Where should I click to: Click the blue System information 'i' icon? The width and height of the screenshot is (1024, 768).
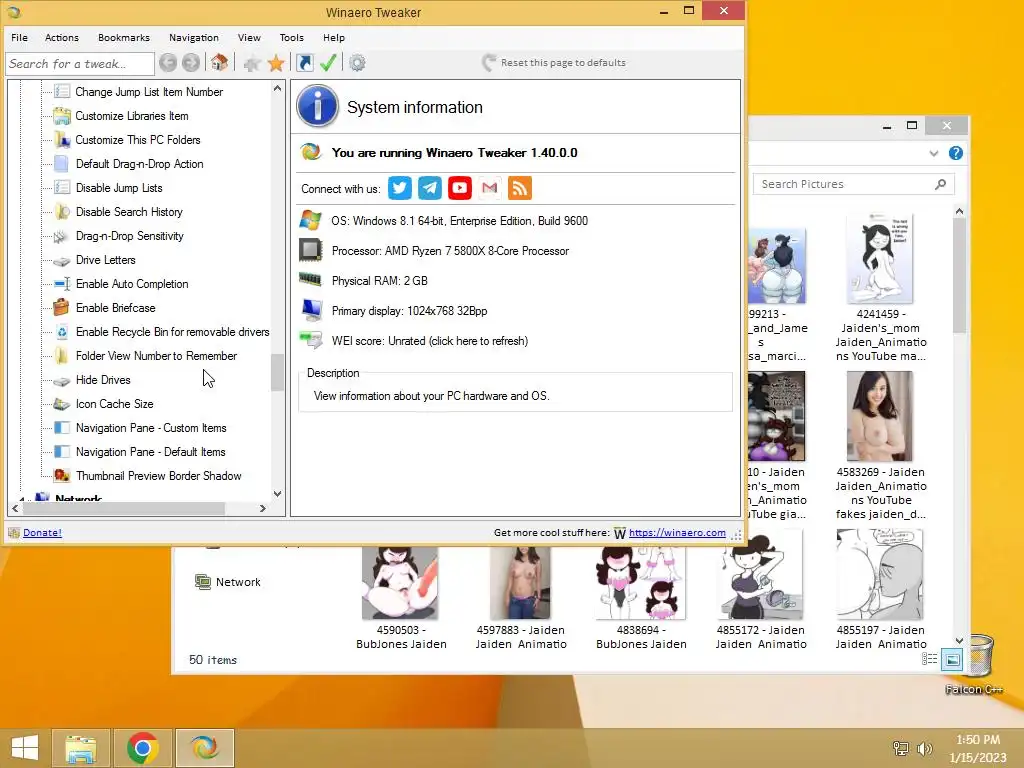pyautogui.click(x=317, y=106)
